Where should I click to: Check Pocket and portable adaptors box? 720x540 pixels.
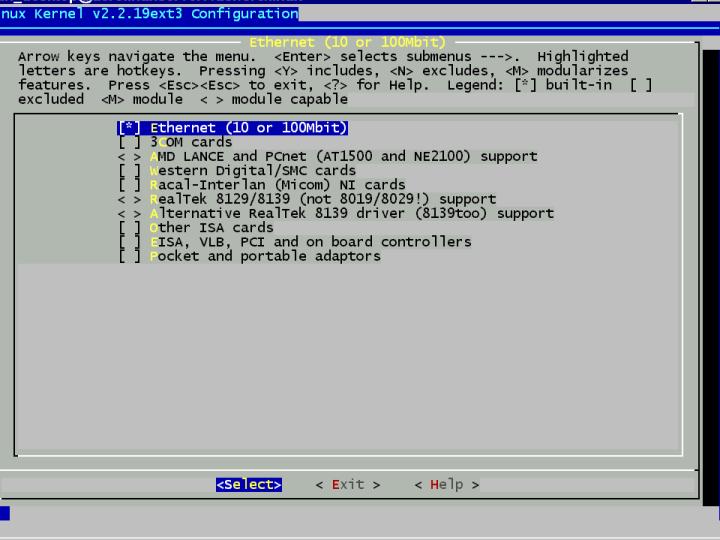click(x=129, y=256)
